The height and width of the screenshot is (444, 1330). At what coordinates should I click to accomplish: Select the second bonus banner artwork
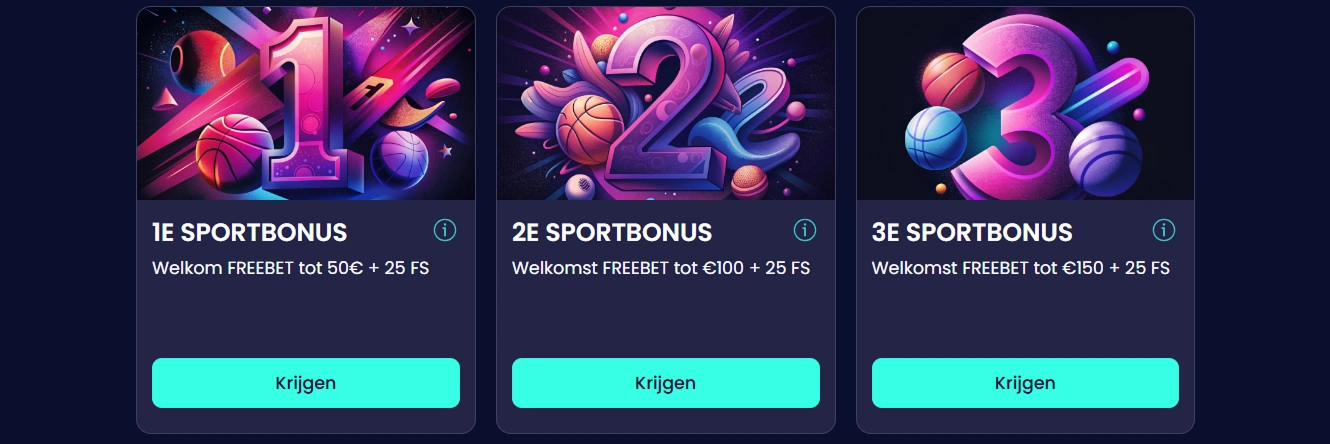coord(666,104)
